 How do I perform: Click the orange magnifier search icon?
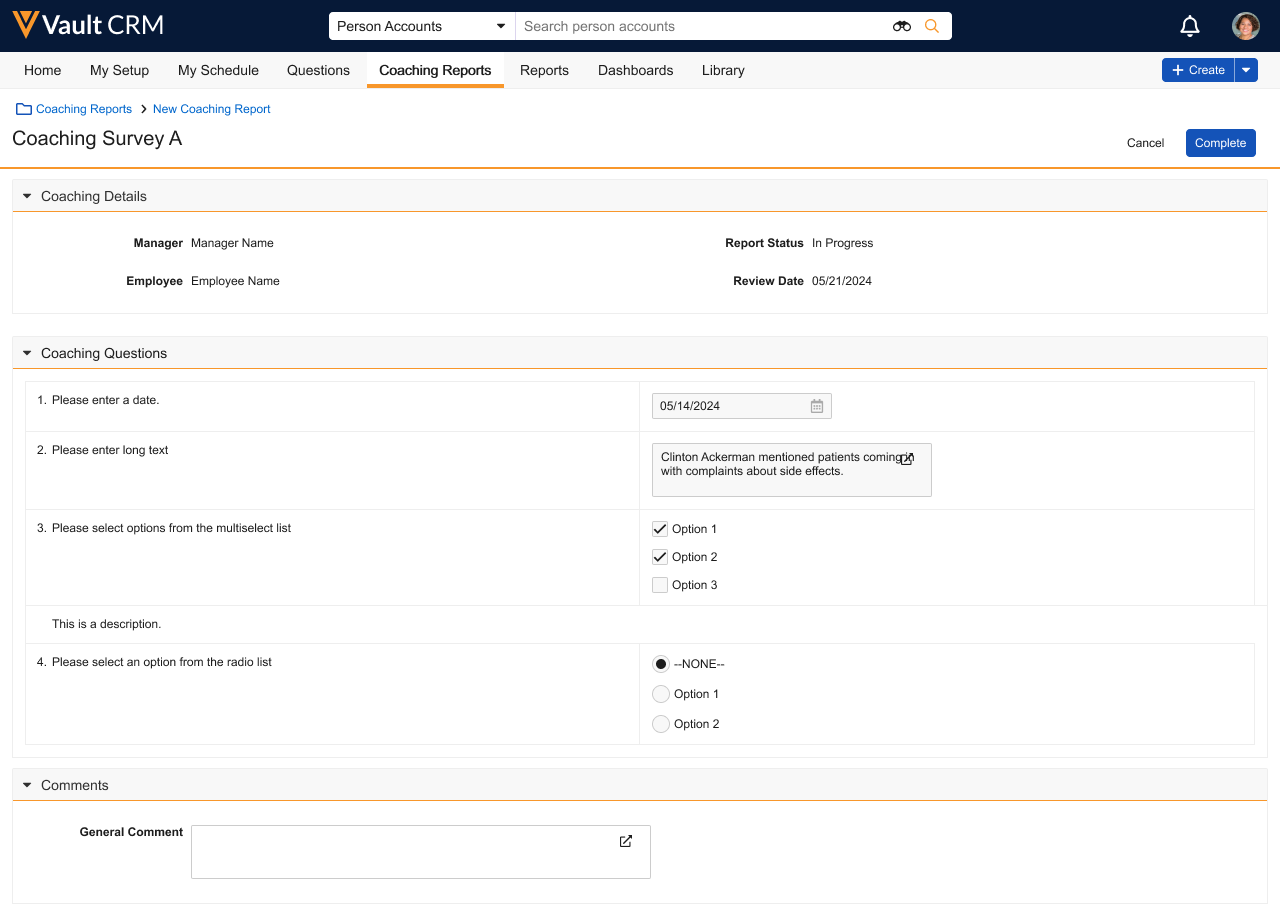tap(932, 26)
